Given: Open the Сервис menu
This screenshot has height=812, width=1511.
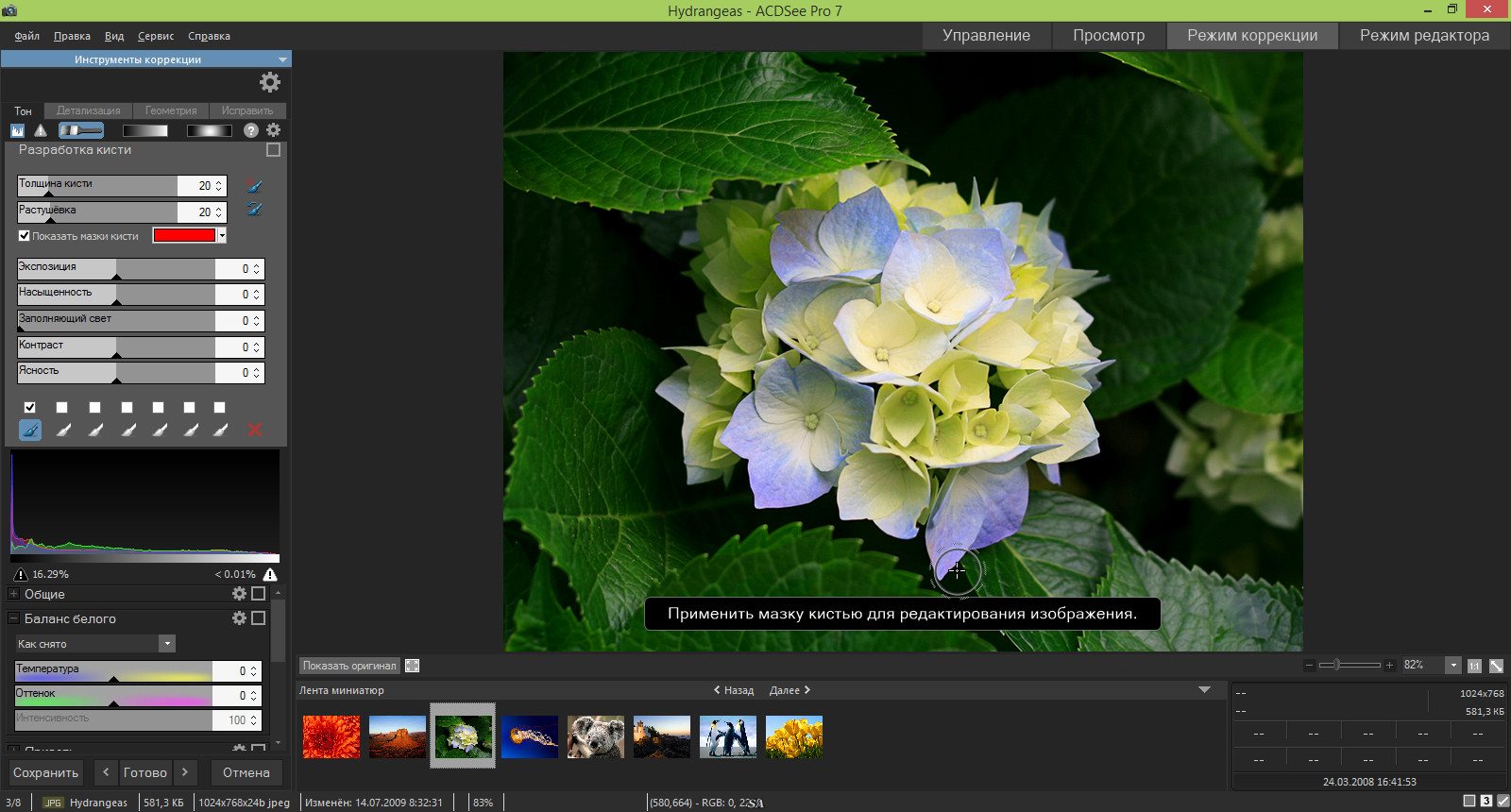Looking at the screenshot, I should click(156, 36).
